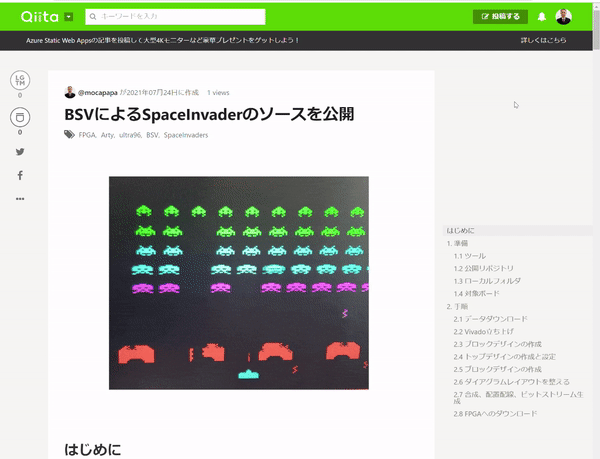The image size is (600, 459).
Task: Select the FPGA tag
Action: [x=87, y=134]
